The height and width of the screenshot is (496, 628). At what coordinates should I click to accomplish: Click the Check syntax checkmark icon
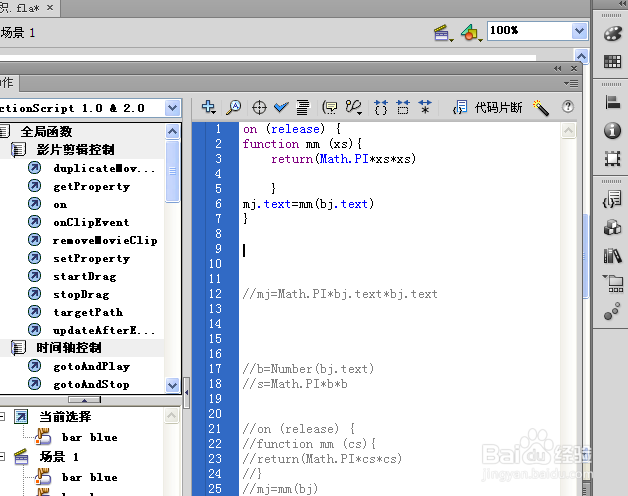[281, 107]
